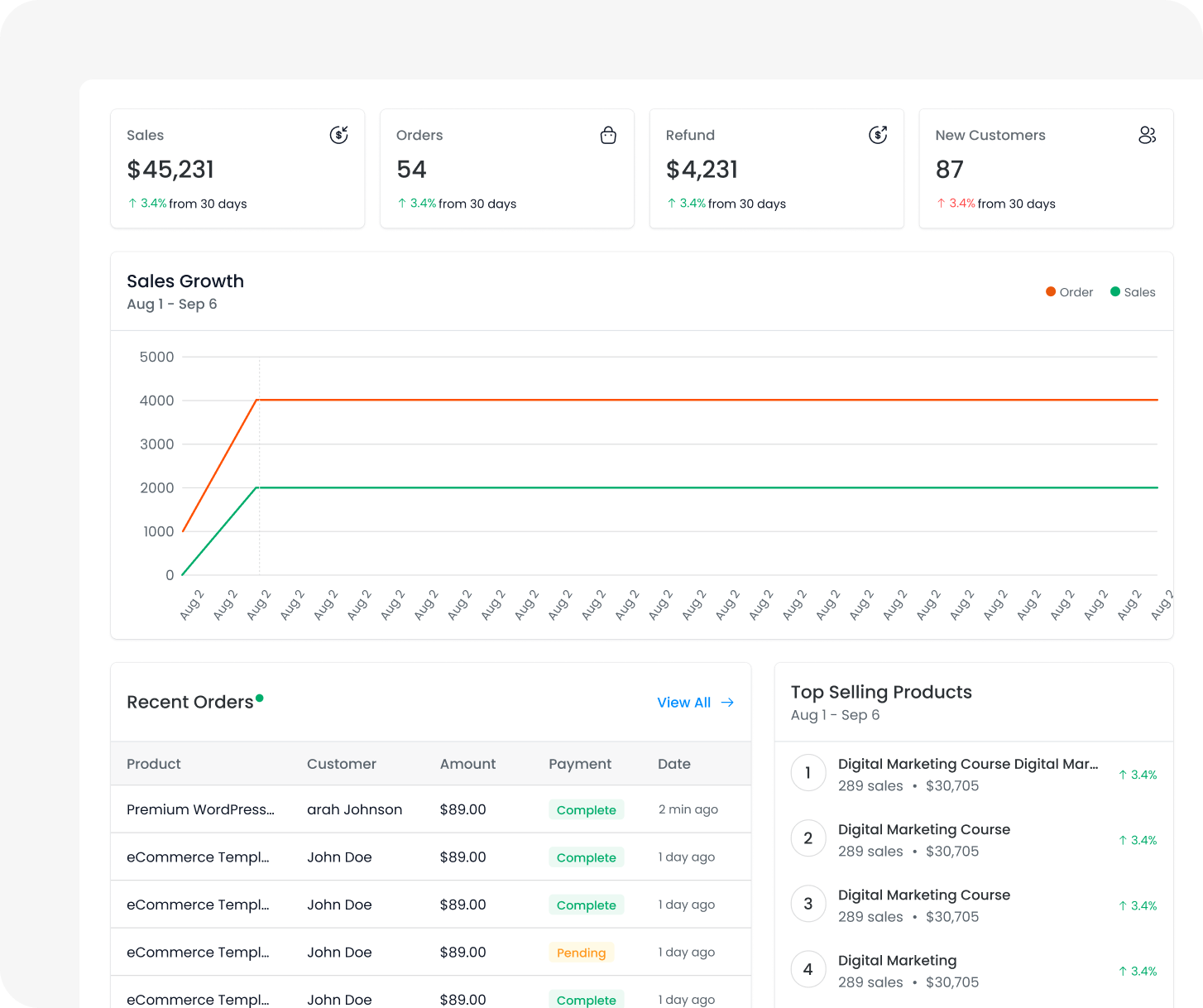Click the Top Selling Products heading
The height and width of the screenshot is (1008, 1203).
(x=881, y=693)
